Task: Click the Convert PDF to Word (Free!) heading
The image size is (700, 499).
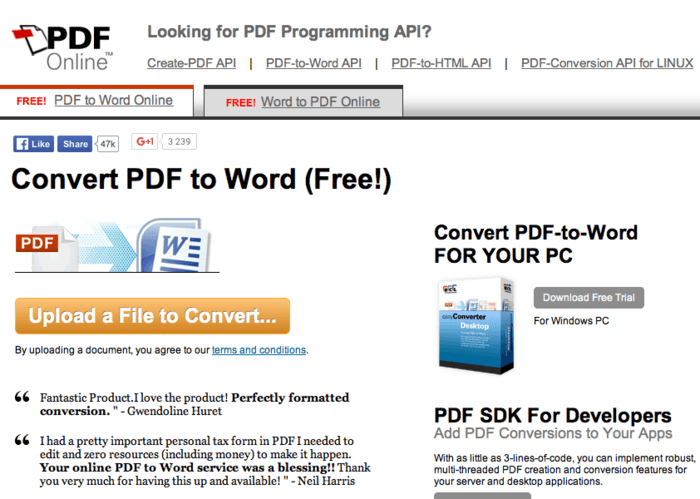Action: tap(201, 179)
